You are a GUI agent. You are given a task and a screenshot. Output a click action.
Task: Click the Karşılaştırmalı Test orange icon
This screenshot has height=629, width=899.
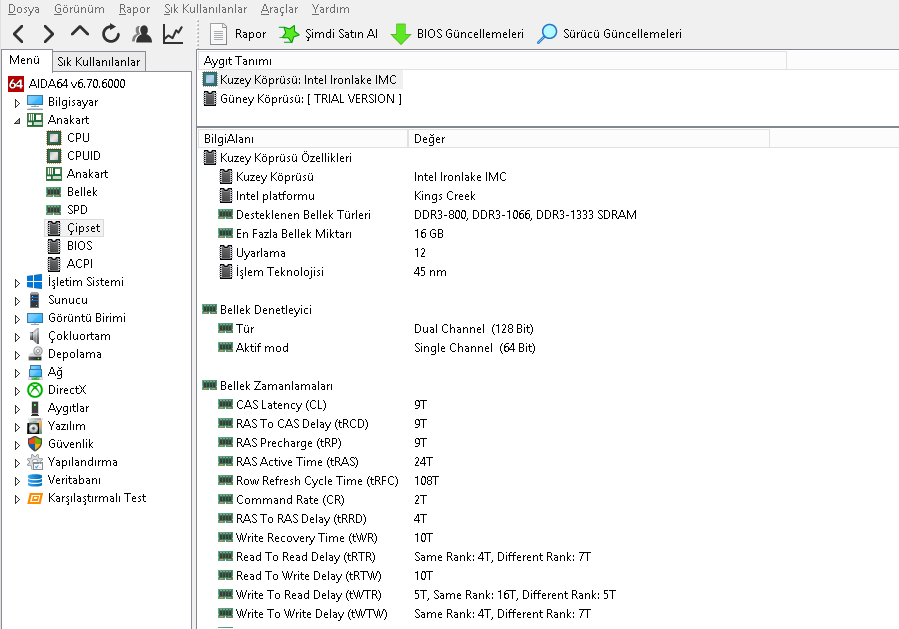pyautogui.click(x=35, y=498)
